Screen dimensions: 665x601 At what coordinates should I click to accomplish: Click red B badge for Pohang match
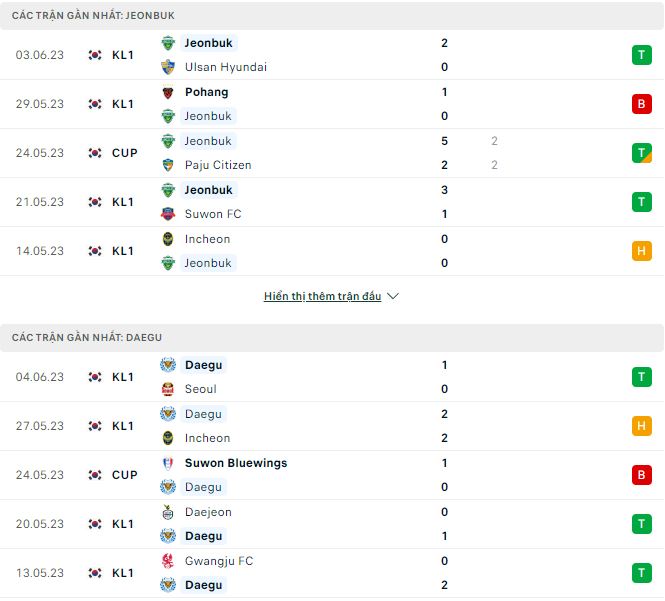point(641,104)
